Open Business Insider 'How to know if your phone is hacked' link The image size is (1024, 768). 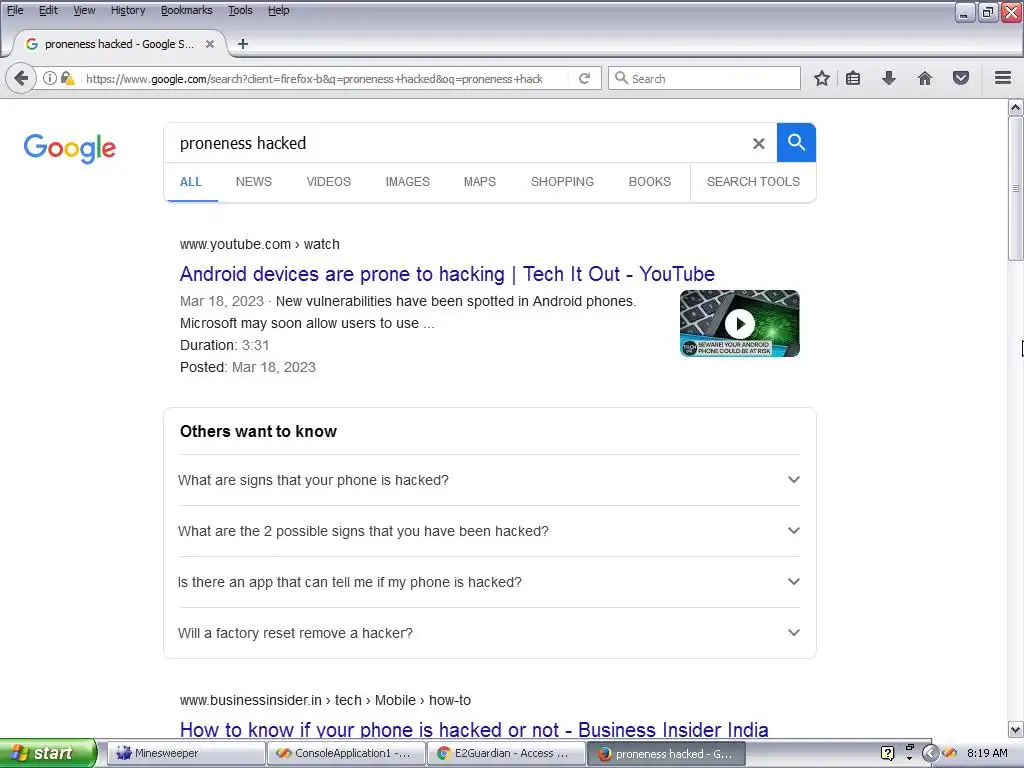click(x=474, y=729)
